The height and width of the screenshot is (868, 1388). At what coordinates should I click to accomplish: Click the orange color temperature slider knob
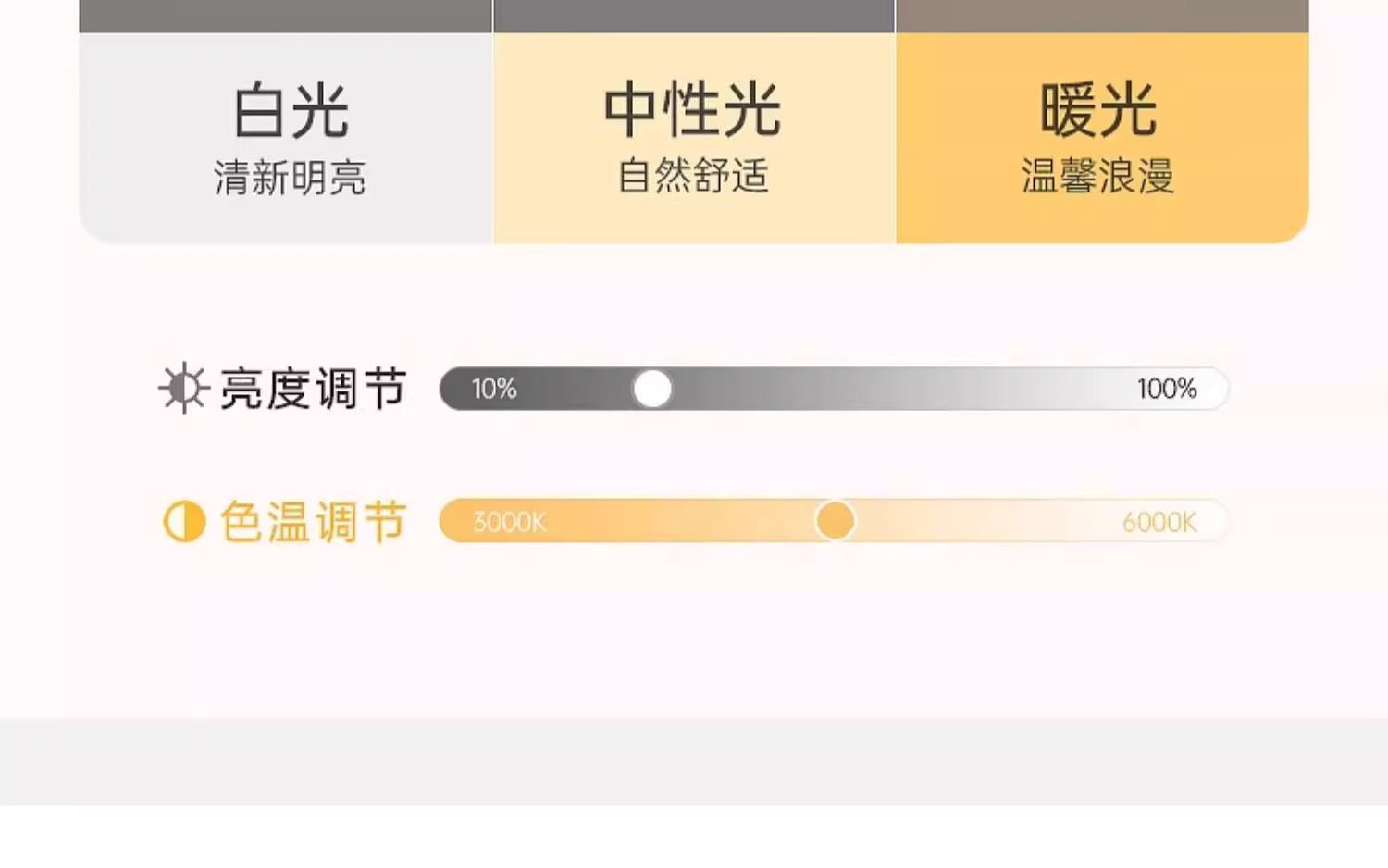tap(835, 521)
